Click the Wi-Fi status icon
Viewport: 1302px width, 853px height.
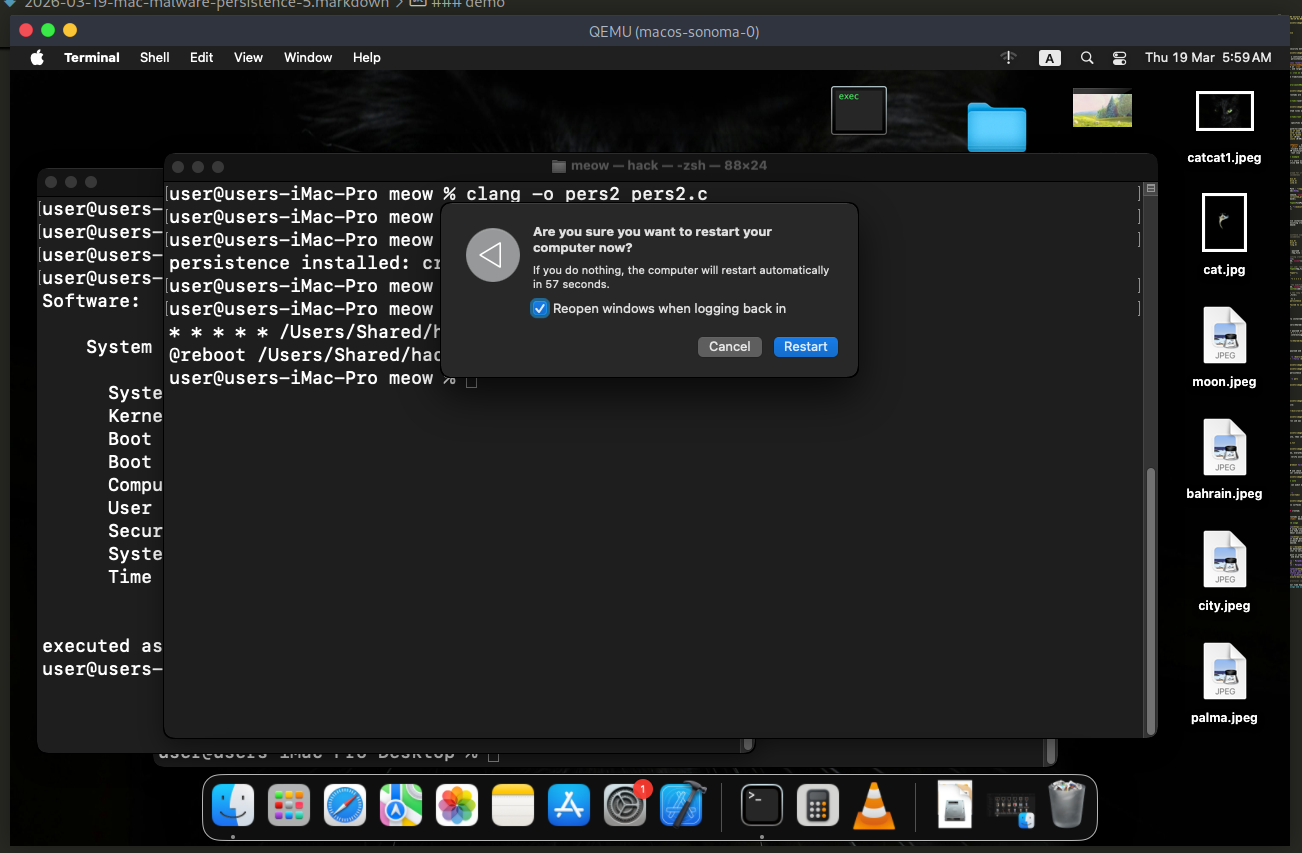click(x=1008, y=58)
